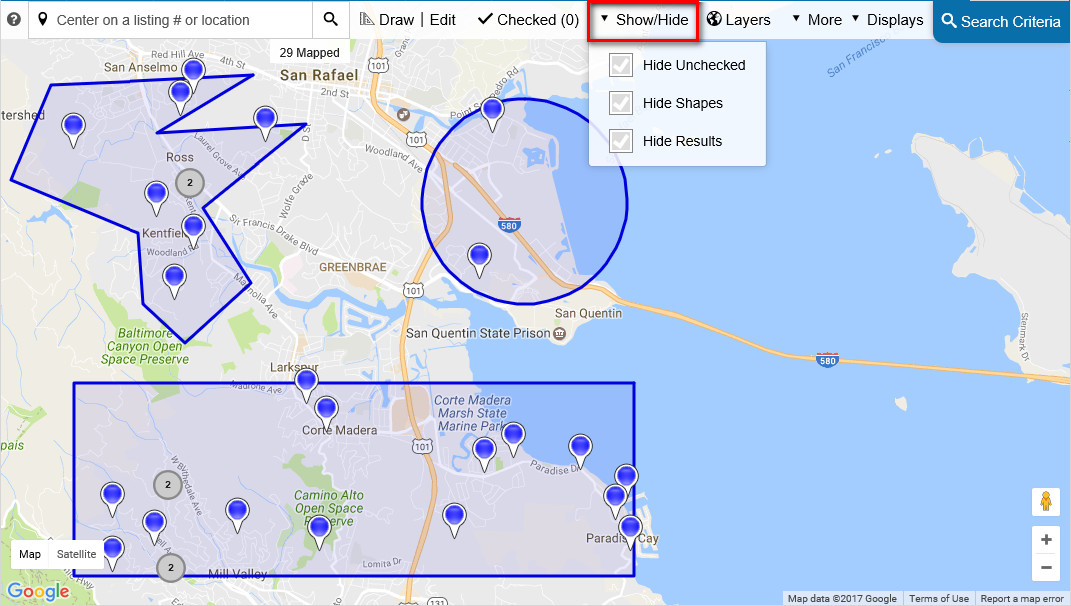The height and width of the screenshot is (606, 1071).
Task: Toggle the Hide Shapes checkbox
Action: tap(621, 103)
